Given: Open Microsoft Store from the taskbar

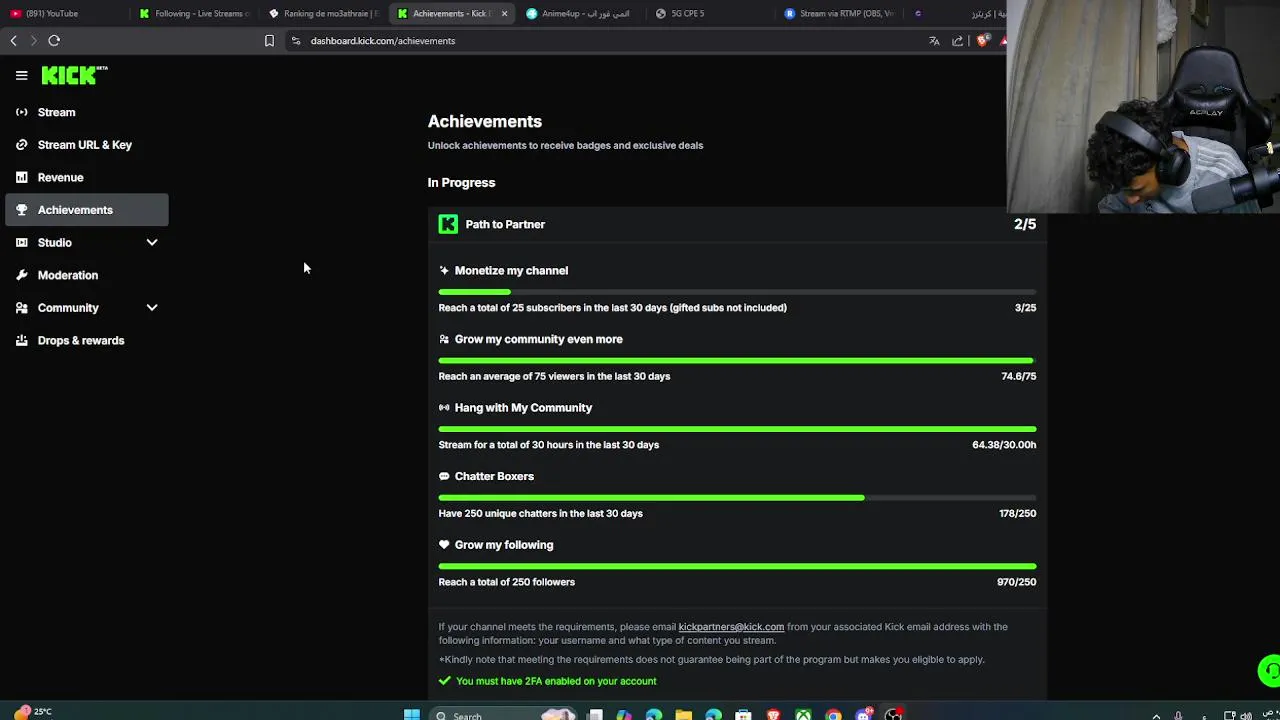Looking at the screenshot, I should (743, 715).
